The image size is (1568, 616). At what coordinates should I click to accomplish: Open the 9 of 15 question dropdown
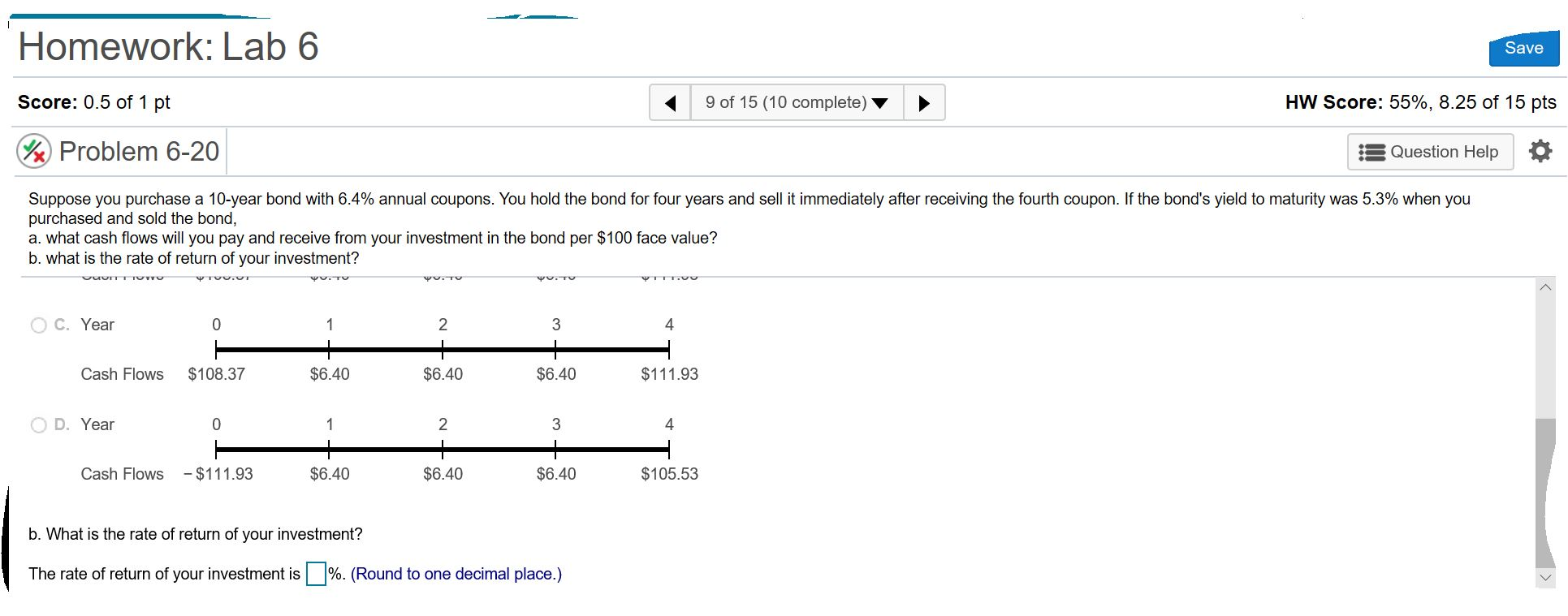[x=797, y=103]
